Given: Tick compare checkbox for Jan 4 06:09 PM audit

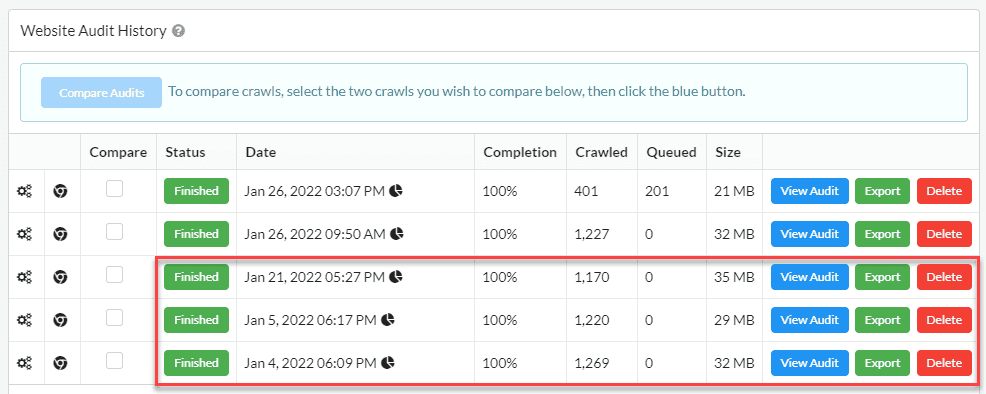Looking at the screenshot, I should pos(114,361).
